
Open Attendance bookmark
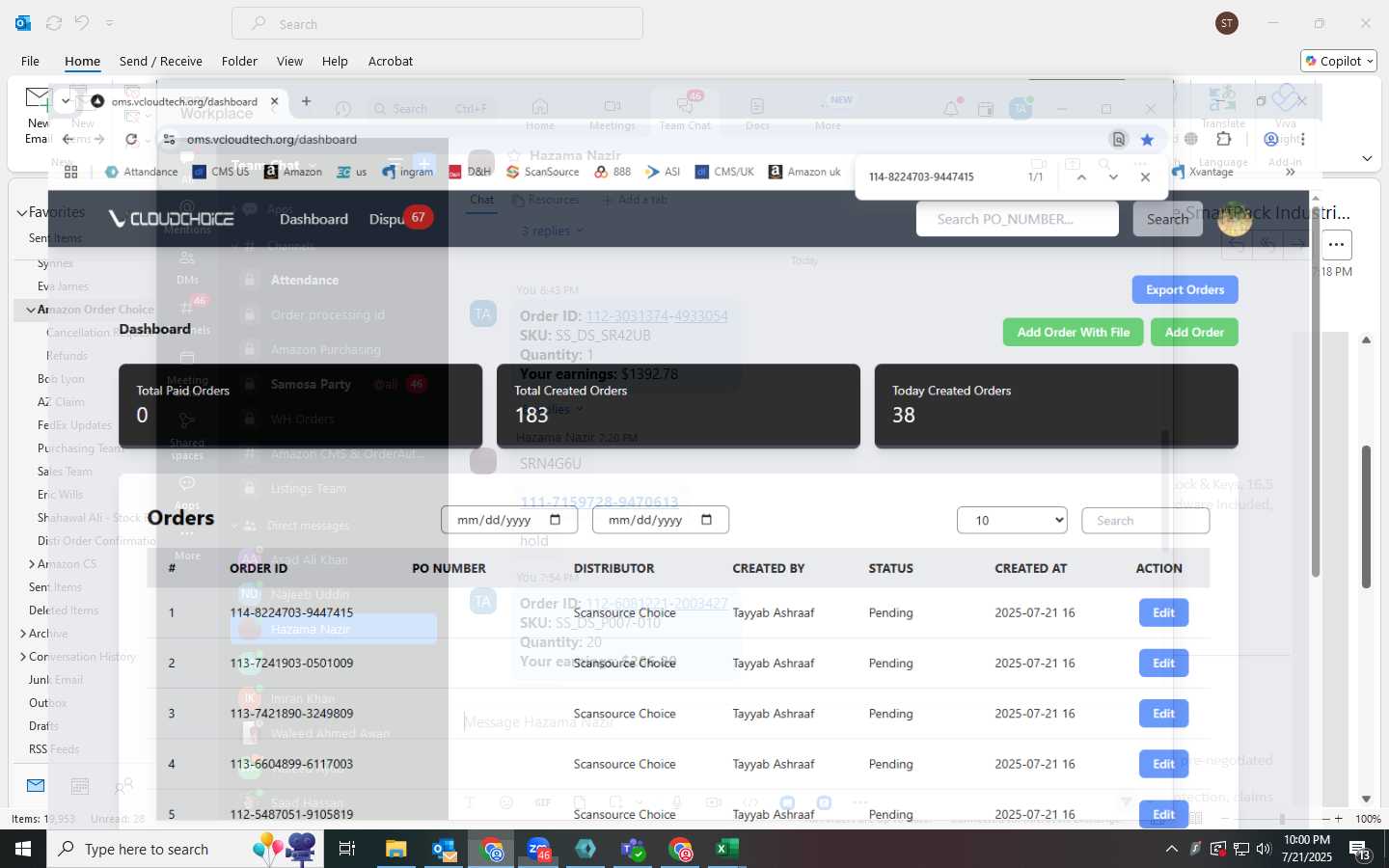pyautogui.click(x=141, y=172)
